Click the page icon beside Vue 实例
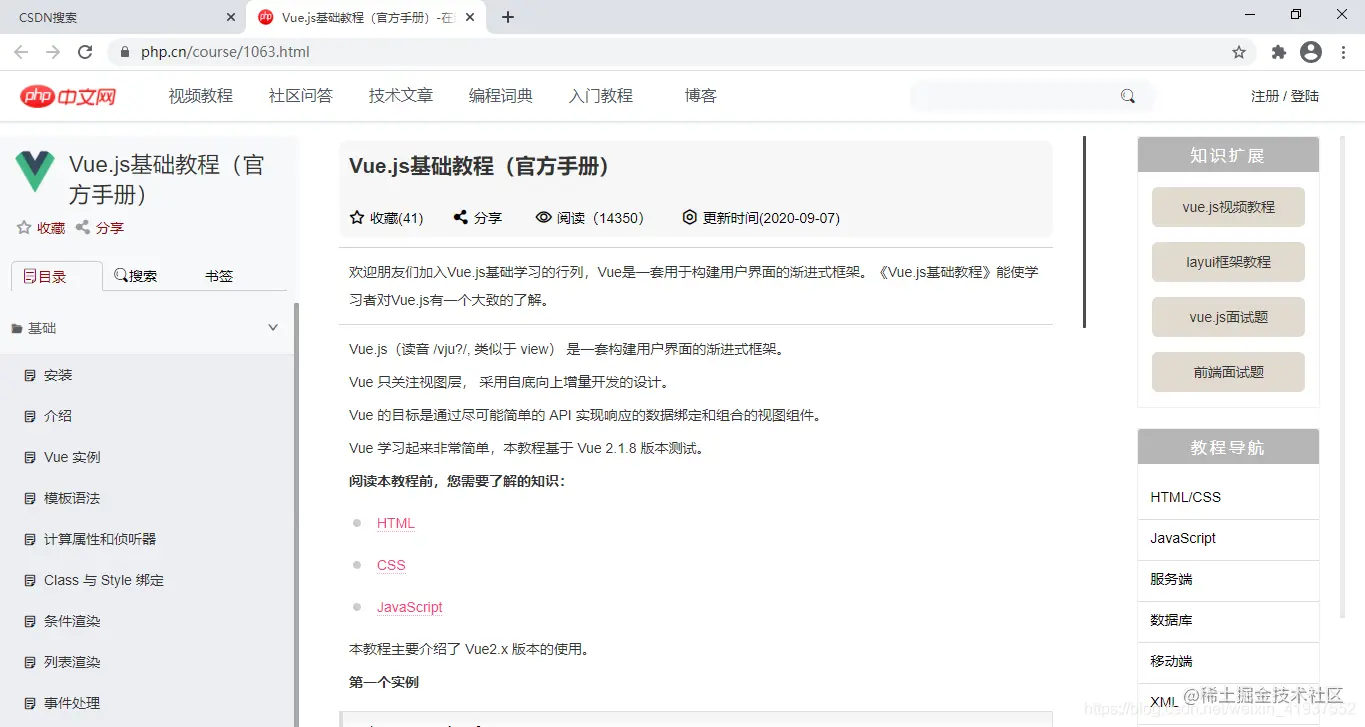Image resolution: width=1365 pixels, height=727 pixels. pyautogui.click(x=30, y=457)
